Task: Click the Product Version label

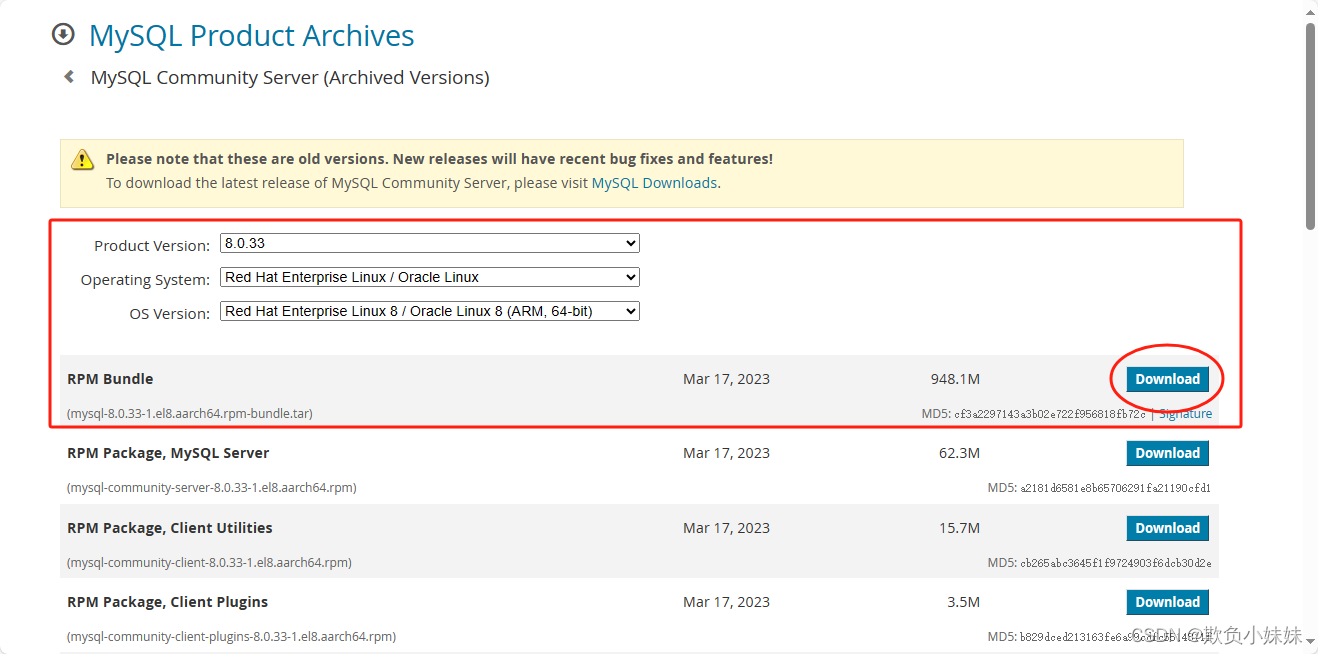Action: (x=152, y=245)
